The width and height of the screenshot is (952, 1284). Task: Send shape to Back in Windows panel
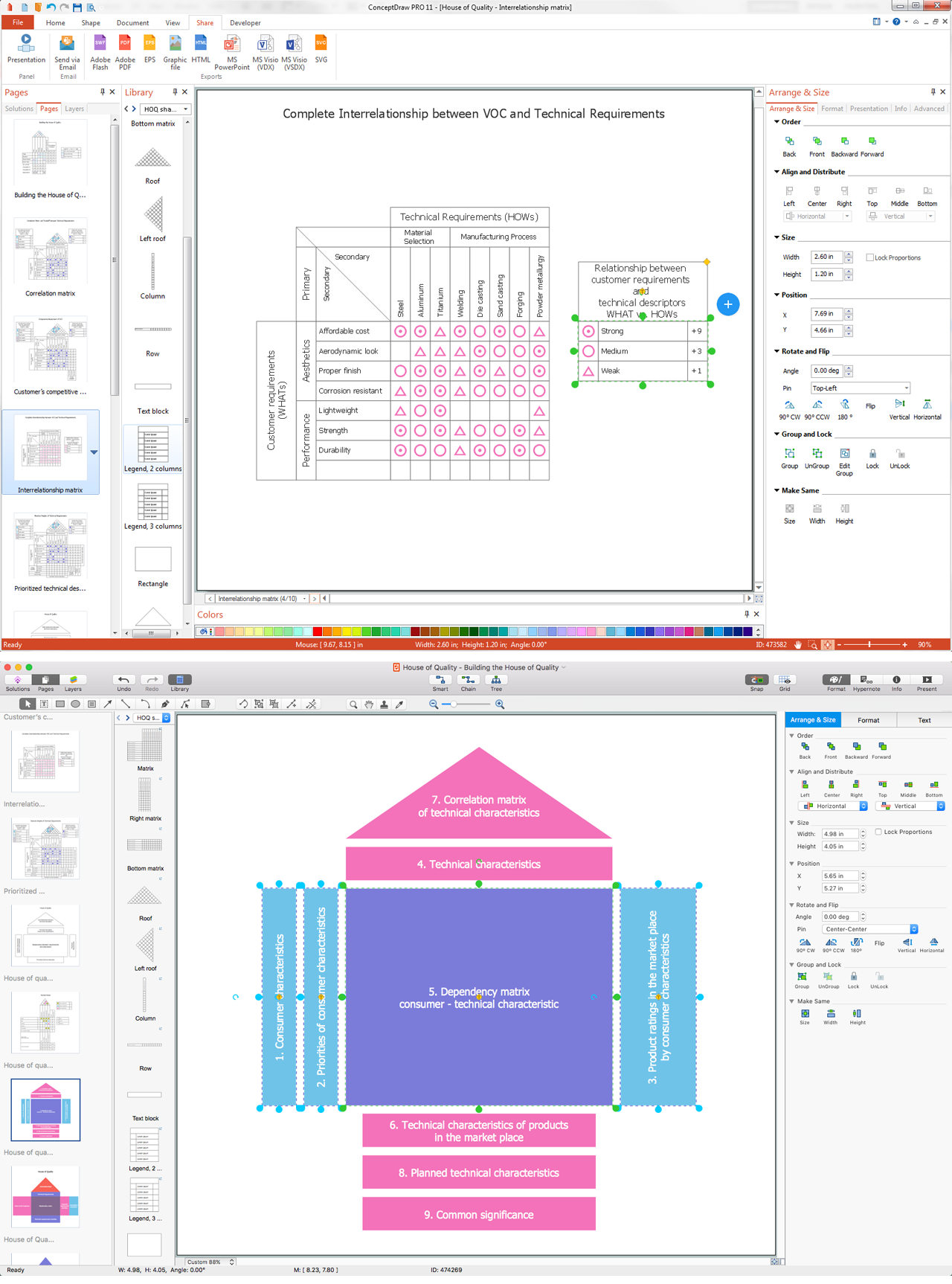tap(789, 147)
